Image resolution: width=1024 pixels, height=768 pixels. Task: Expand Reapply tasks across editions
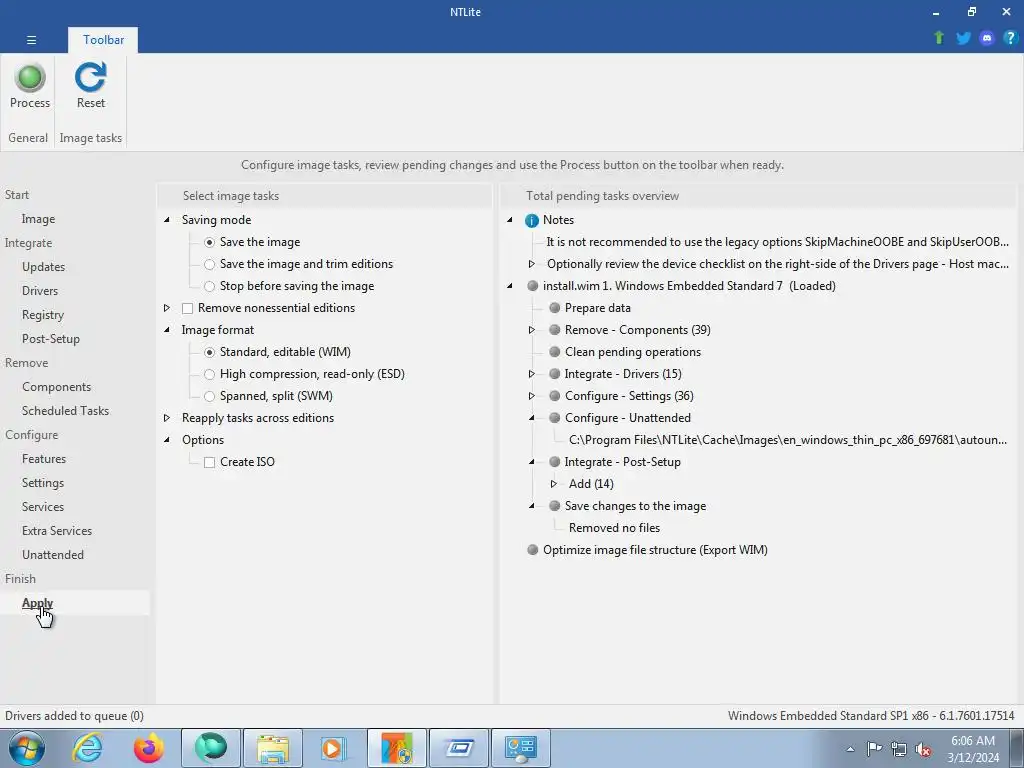[167, 418]
